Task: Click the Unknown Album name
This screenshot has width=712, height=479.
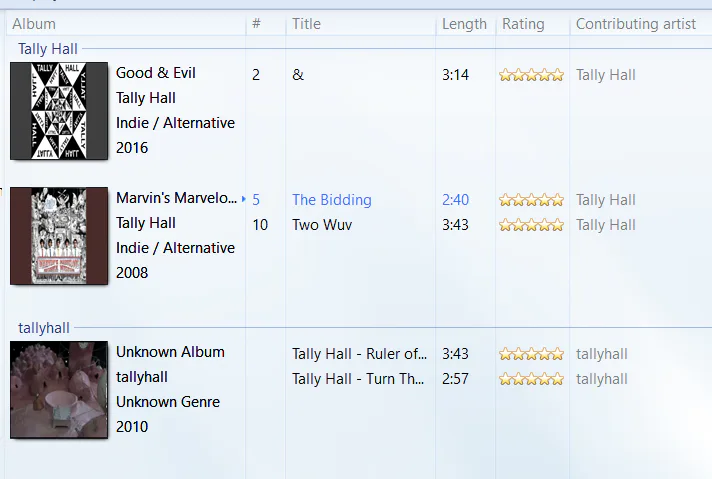Action: coord(170,352)
